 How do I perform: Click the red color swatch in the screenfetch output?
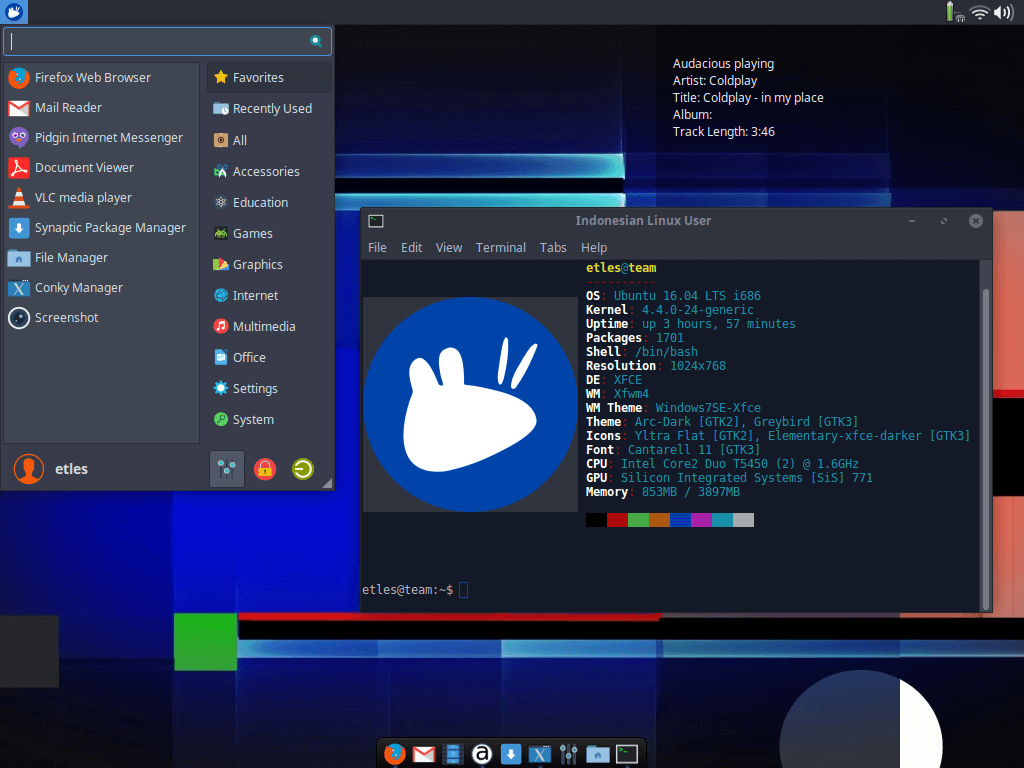[x=617, y=519]
